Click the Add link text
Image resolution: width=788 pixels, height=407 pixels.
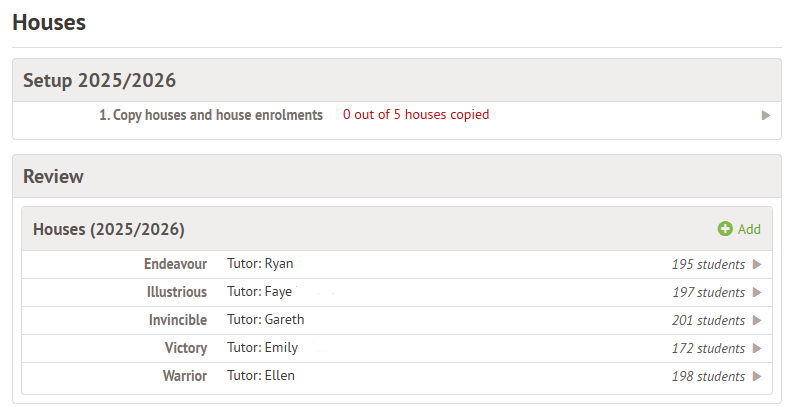[x=749, y=229]
